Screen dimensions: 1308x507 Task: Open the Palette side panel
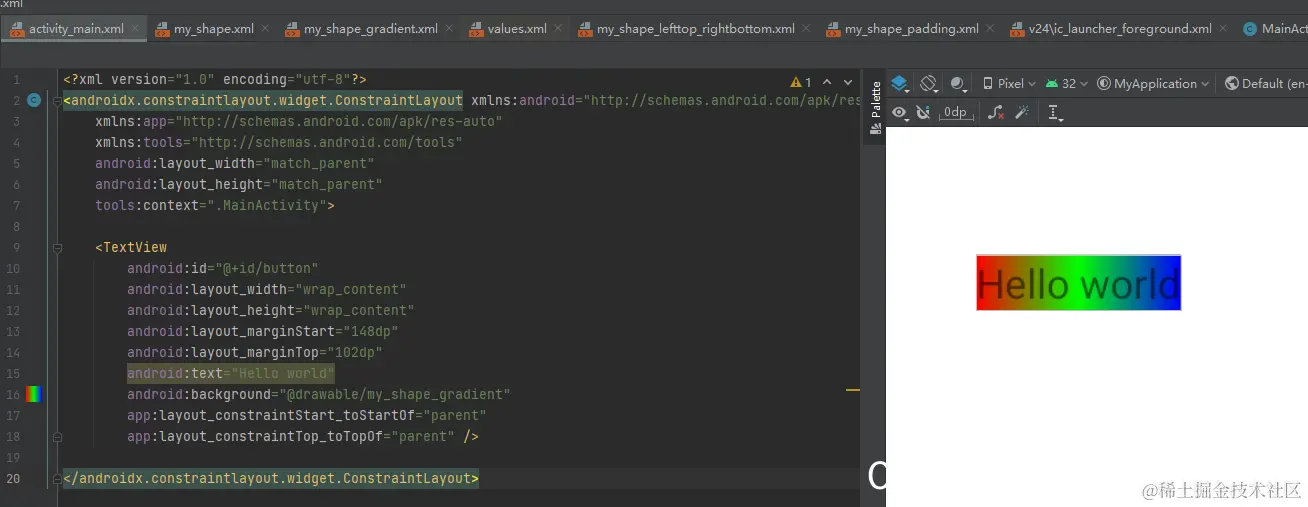pyautogui.click(x=875, y=108)
